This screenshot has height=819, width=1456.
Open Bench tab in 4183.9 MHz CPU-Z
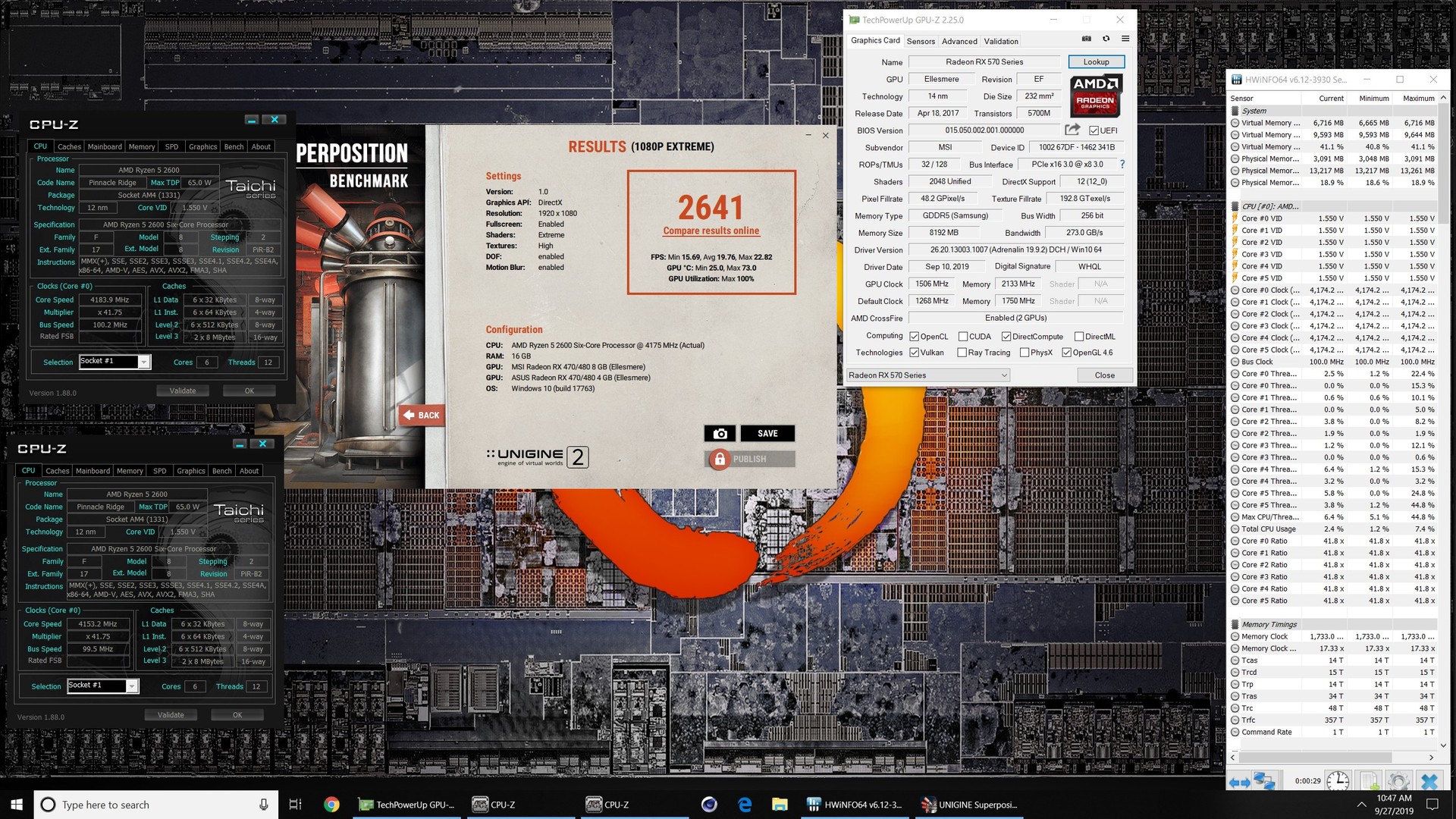[234, 147]
